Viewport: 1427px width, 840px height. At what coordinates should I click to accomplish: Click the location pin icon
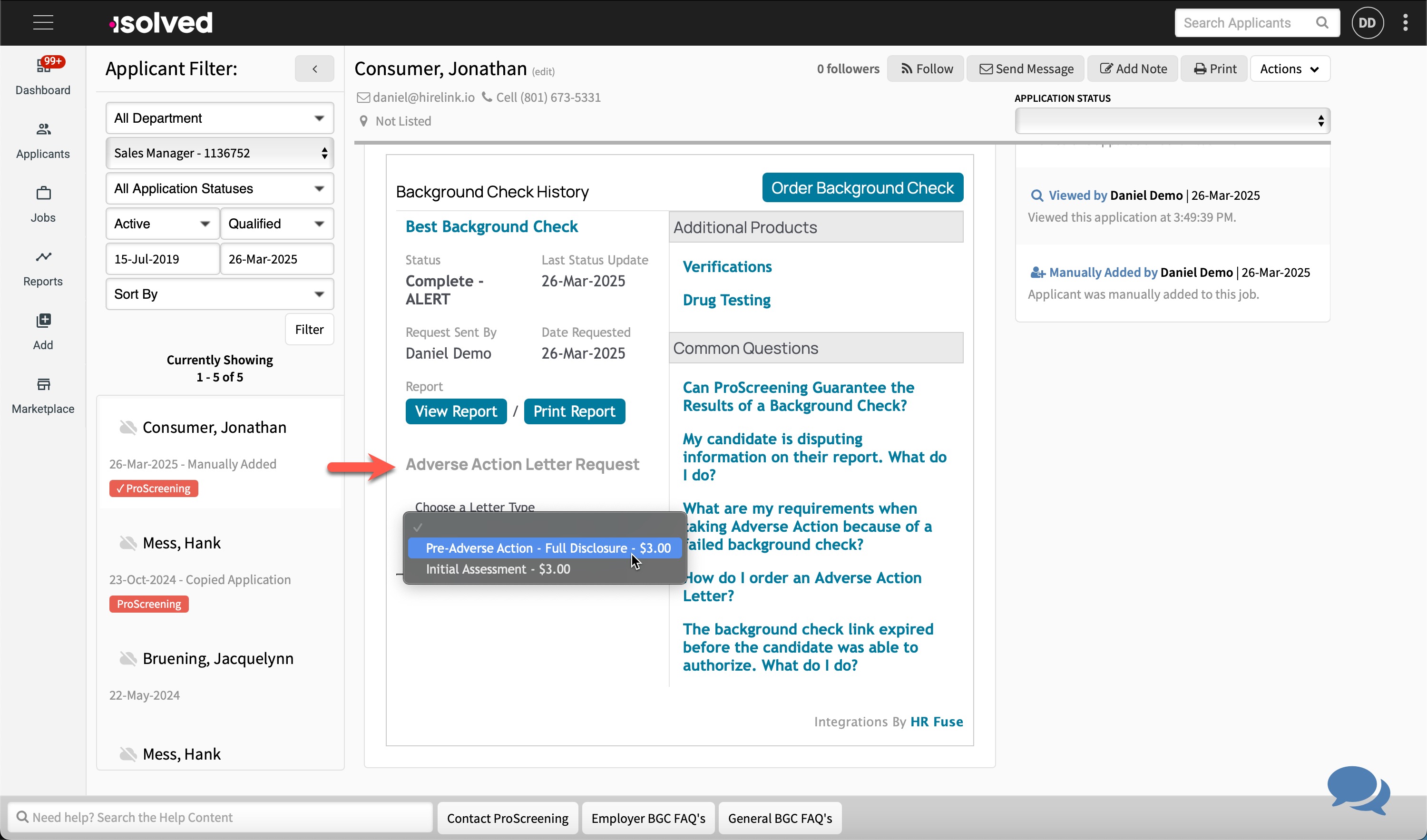[x=363, y=121]
